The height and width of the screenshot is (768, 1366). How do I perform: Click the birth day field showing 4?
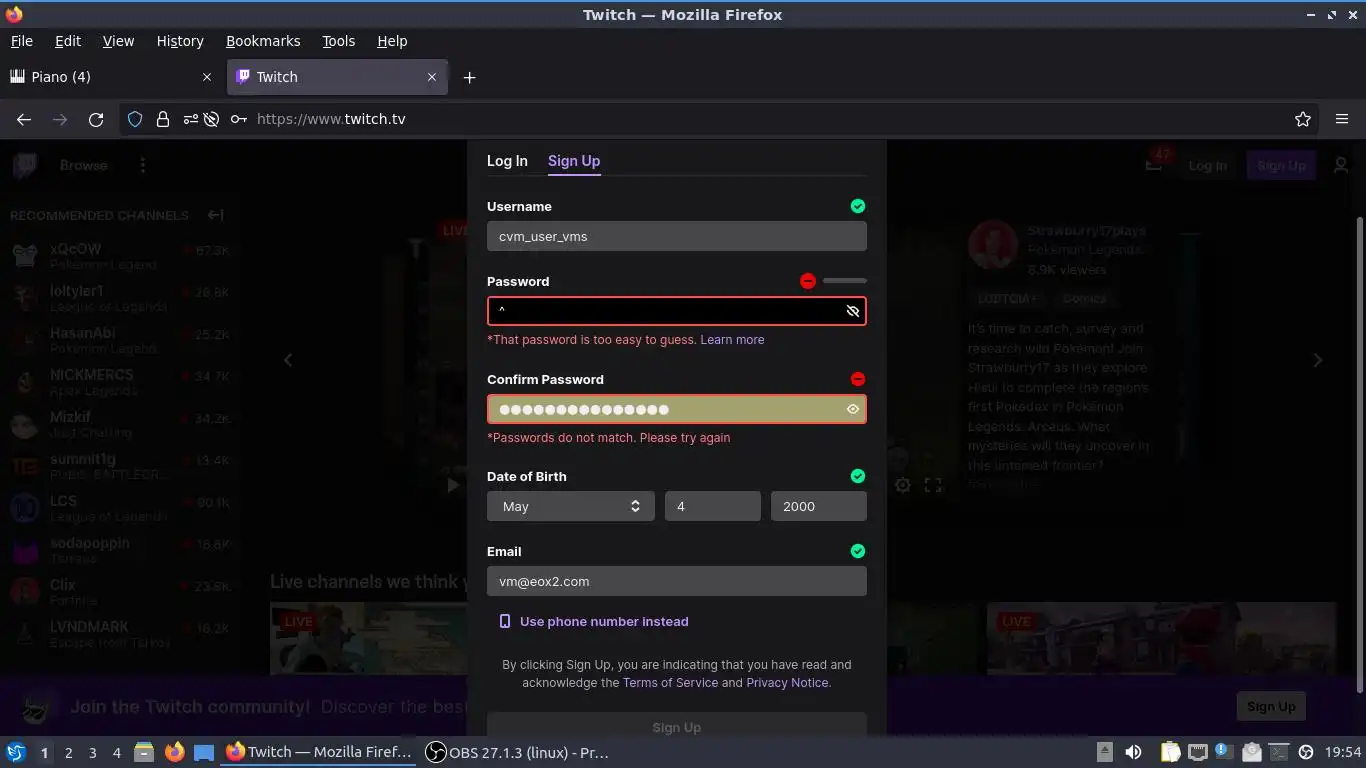tap(713, 506)
